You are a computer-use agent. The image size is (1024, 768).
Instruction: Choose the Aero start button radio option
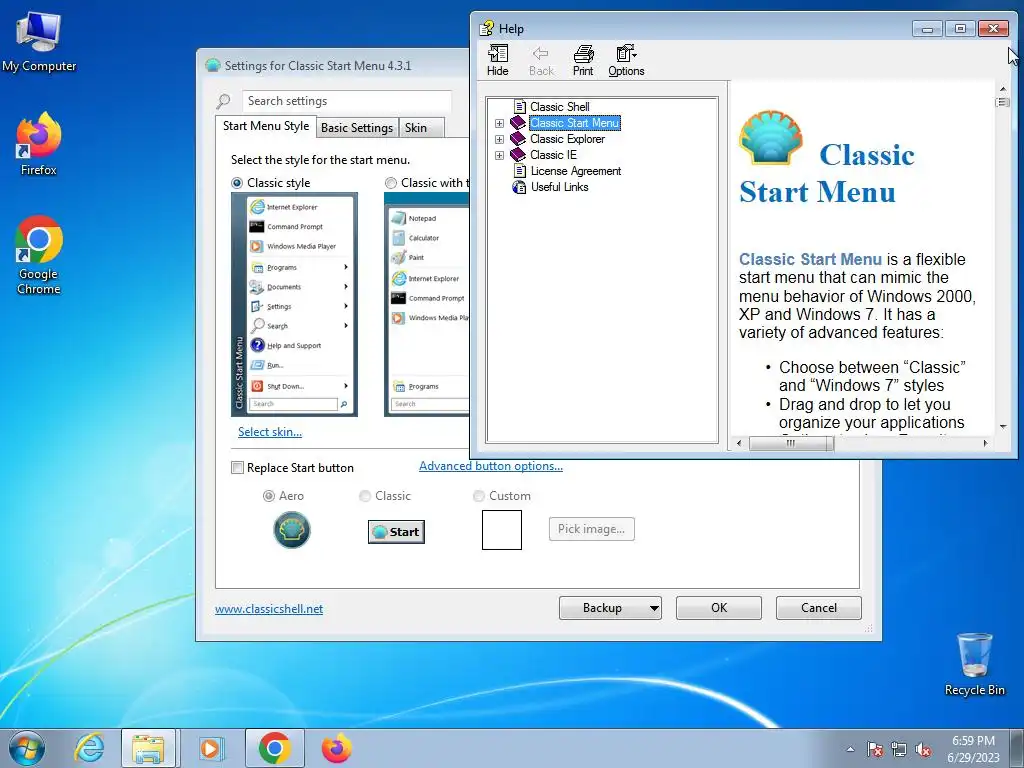tap(268, 496)
